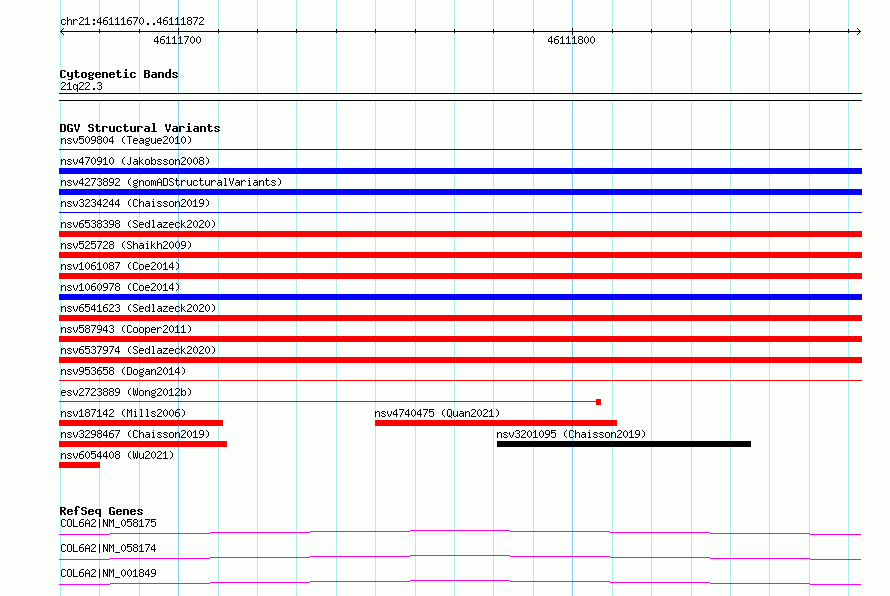Click the left arrow on the coordinate ruler

pos(62,31)
